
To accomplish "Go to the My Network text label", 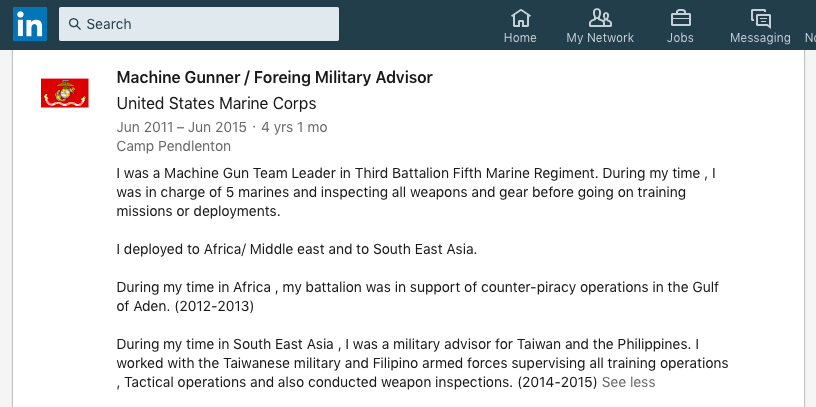I will [x=600, y=38].
